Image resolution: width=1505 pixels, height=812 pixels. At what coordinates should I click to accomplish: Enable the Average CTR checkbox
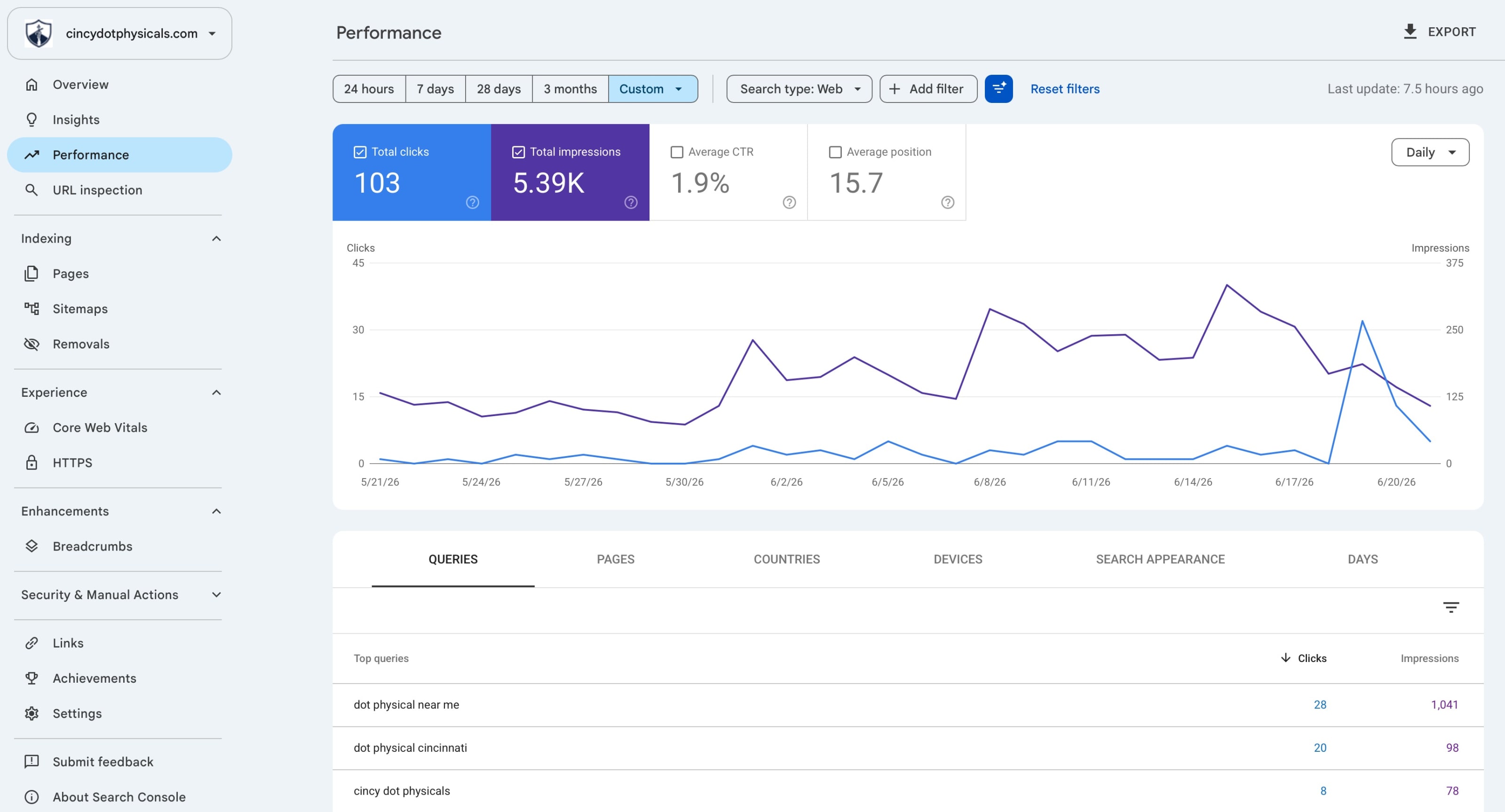[677, 152]
